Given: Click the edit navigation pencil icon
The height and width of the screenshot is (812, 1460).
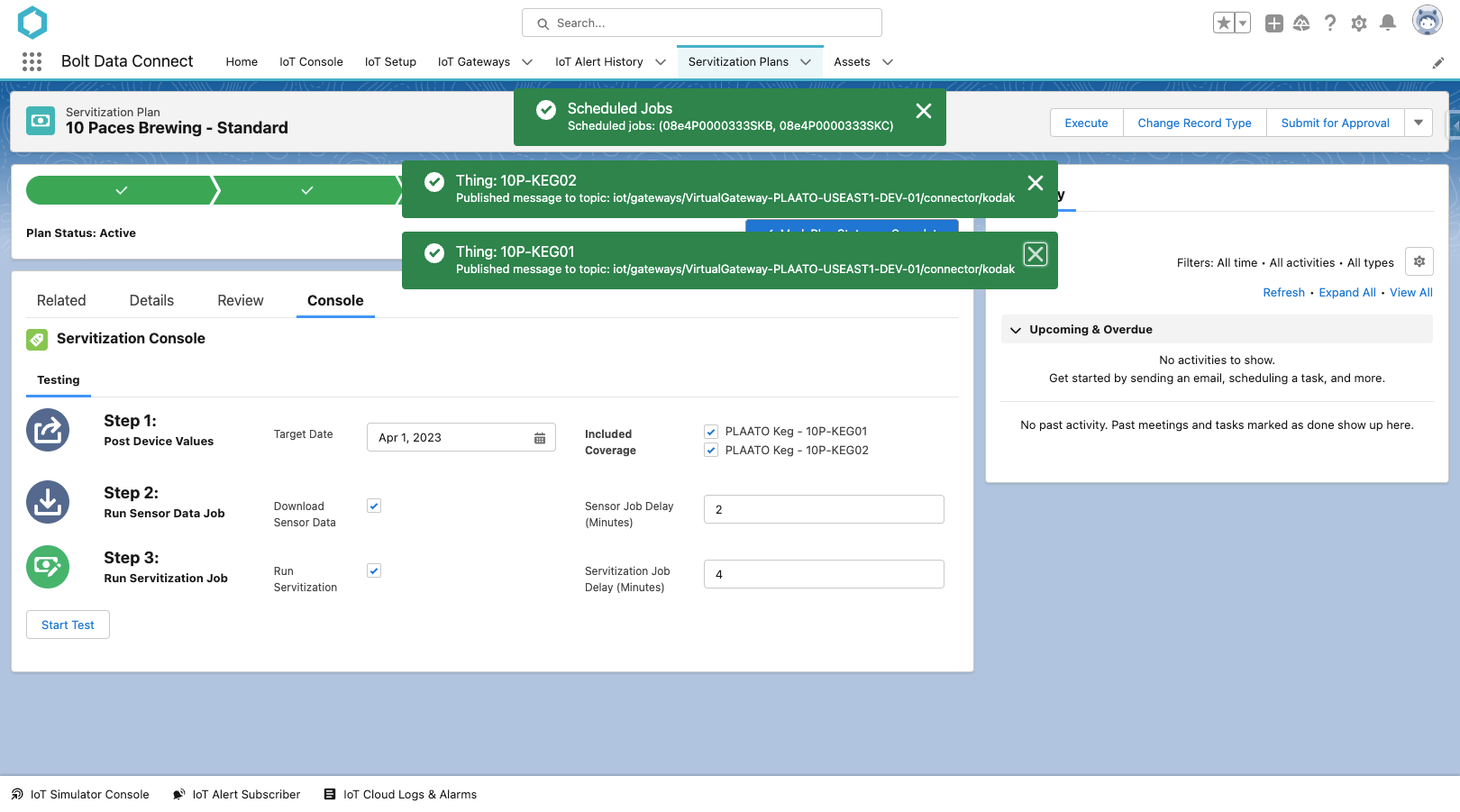Looking at the screenshot, I should pos(1438,62).
